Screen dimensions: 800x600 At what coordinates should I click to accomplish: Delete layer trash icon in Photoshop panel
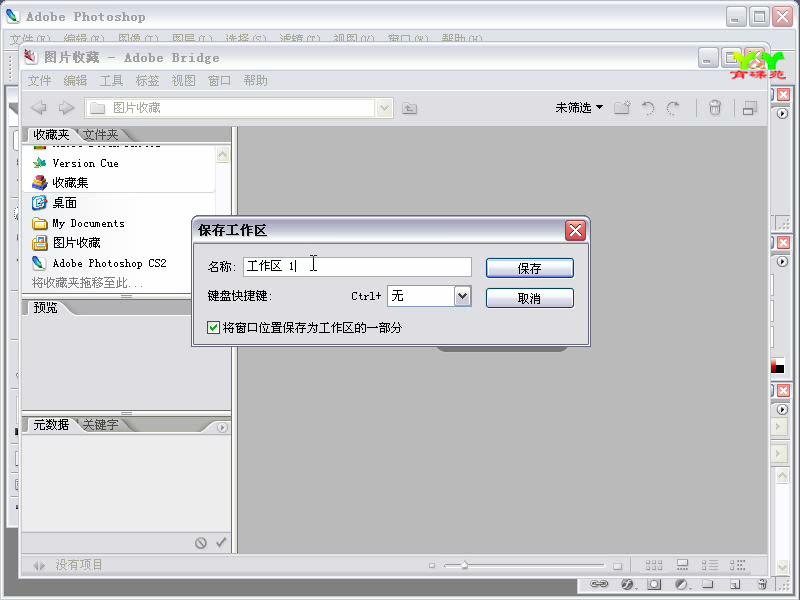coord(762,584)
